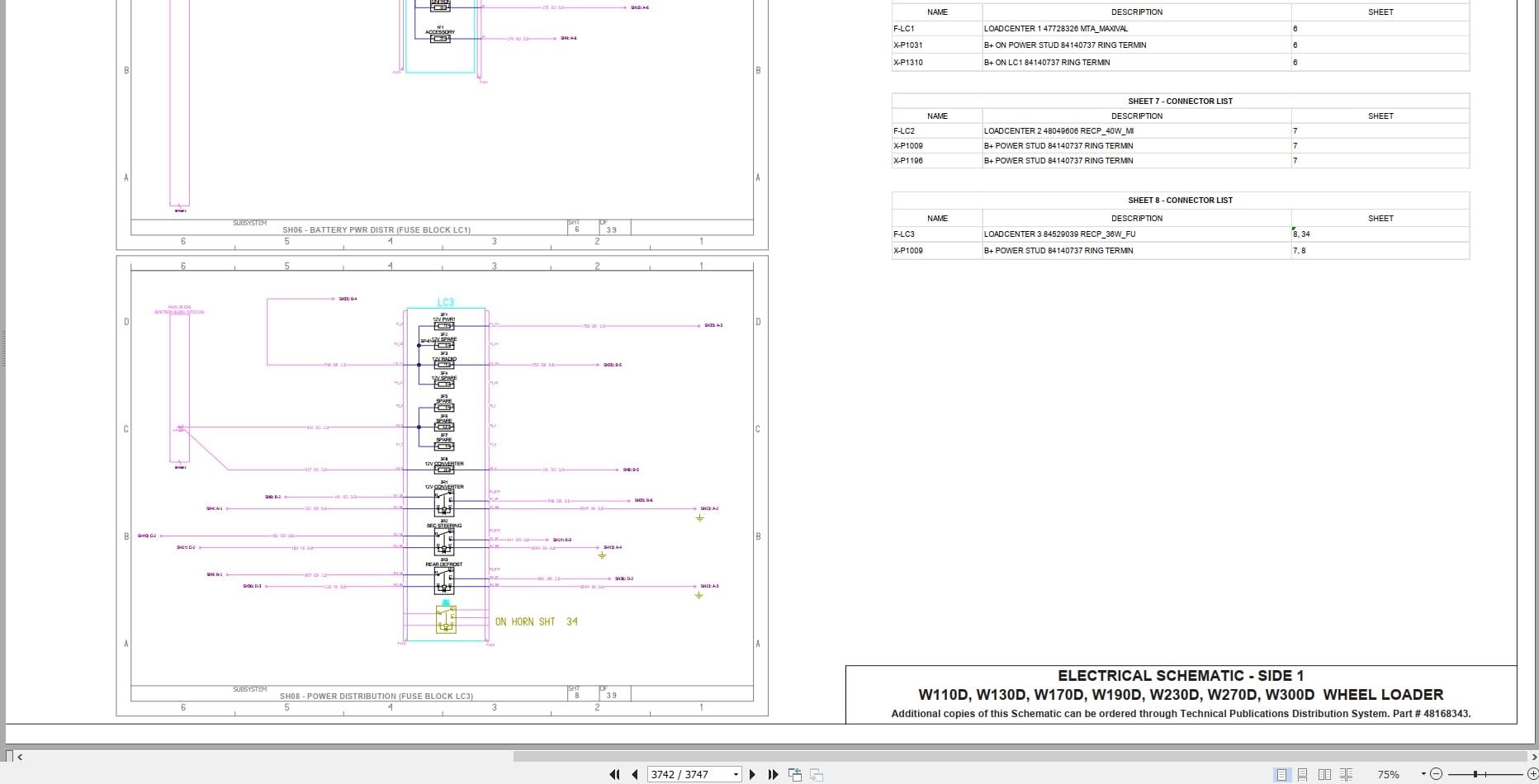Click the WHEEL LOADER model list line
The image size is (1539, 784).
1181,695
